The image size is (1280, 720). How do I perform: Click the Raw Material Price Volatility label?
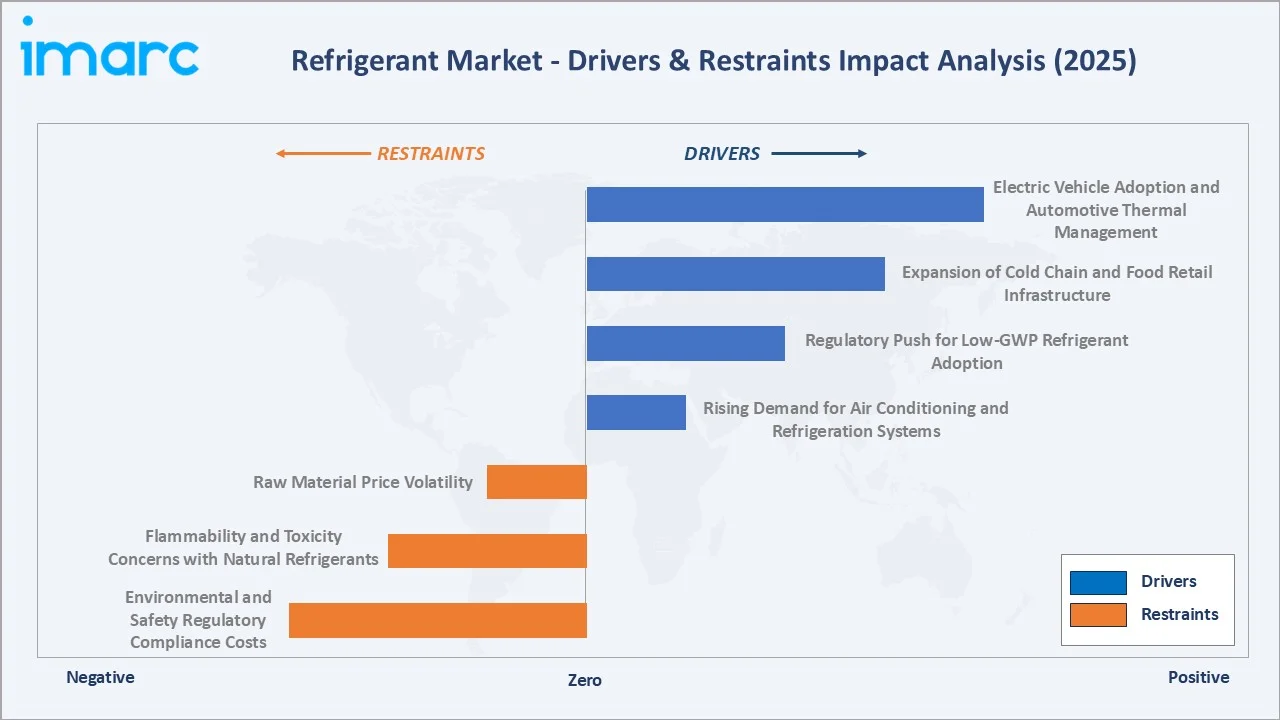[363, 482]
